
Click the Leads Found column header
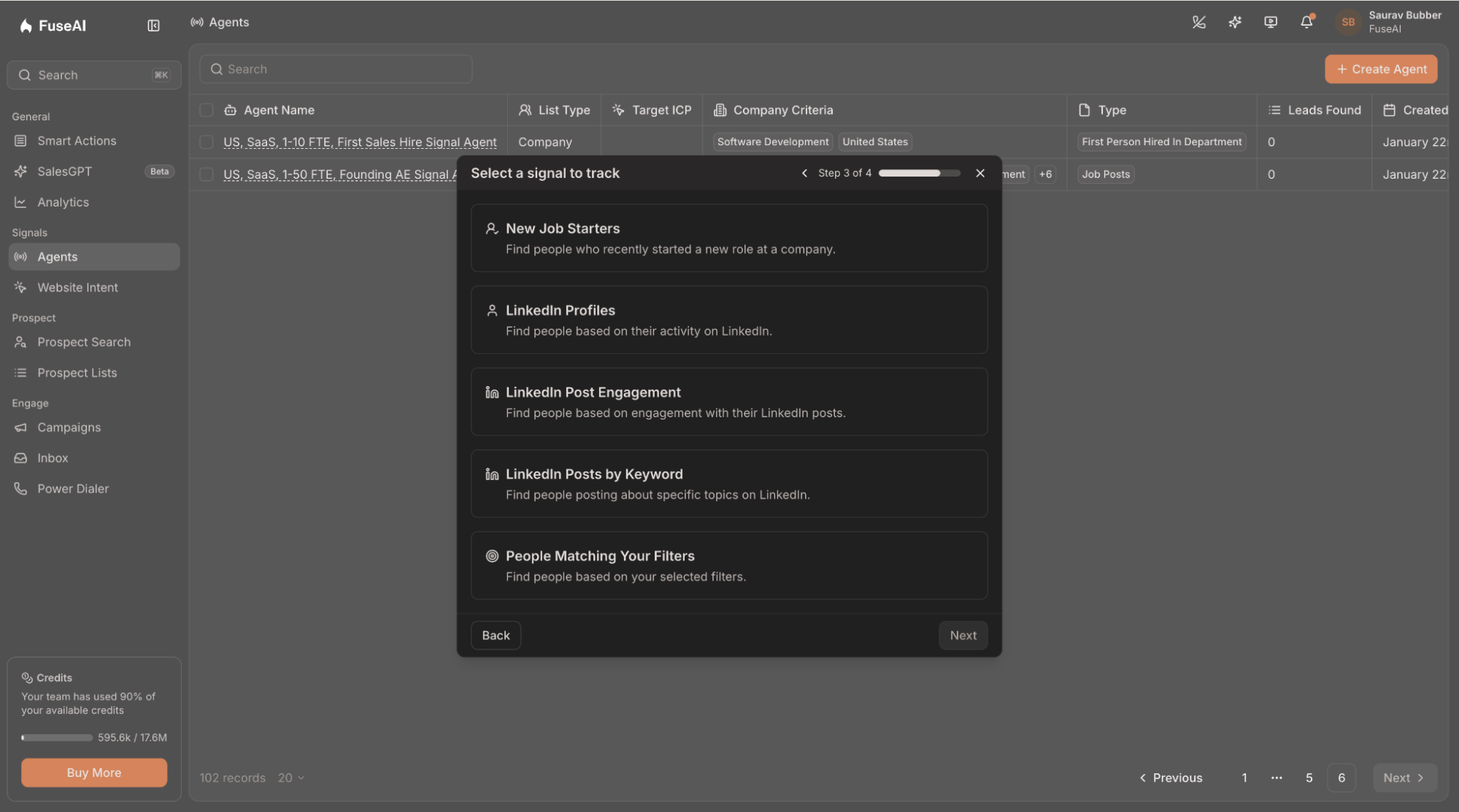click(1314, 110)
